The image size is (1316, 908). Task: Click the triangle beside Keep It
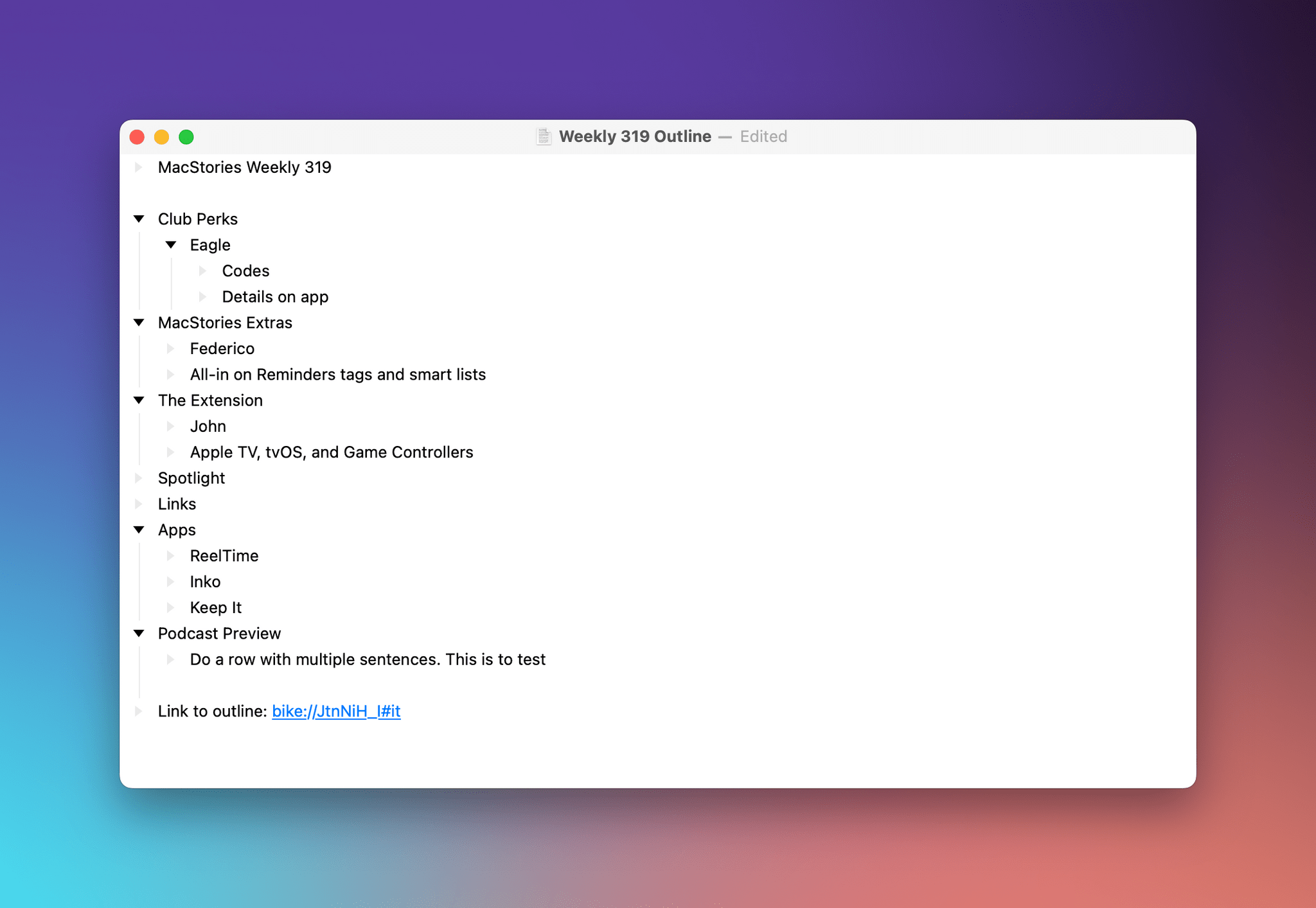[x=171, y=607]
